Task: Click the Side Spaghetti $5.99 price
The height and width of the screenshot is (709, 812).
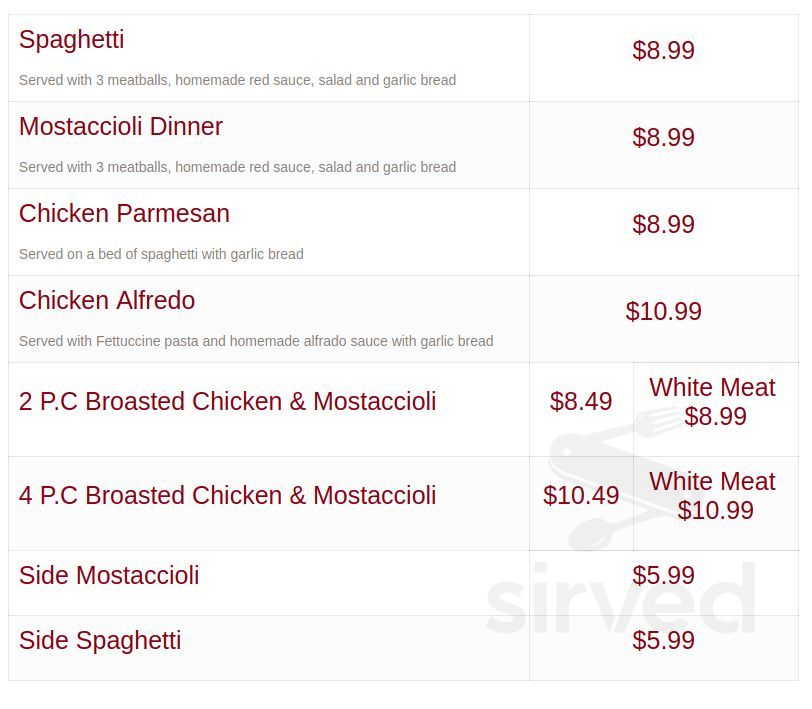Action: [663, 641]
